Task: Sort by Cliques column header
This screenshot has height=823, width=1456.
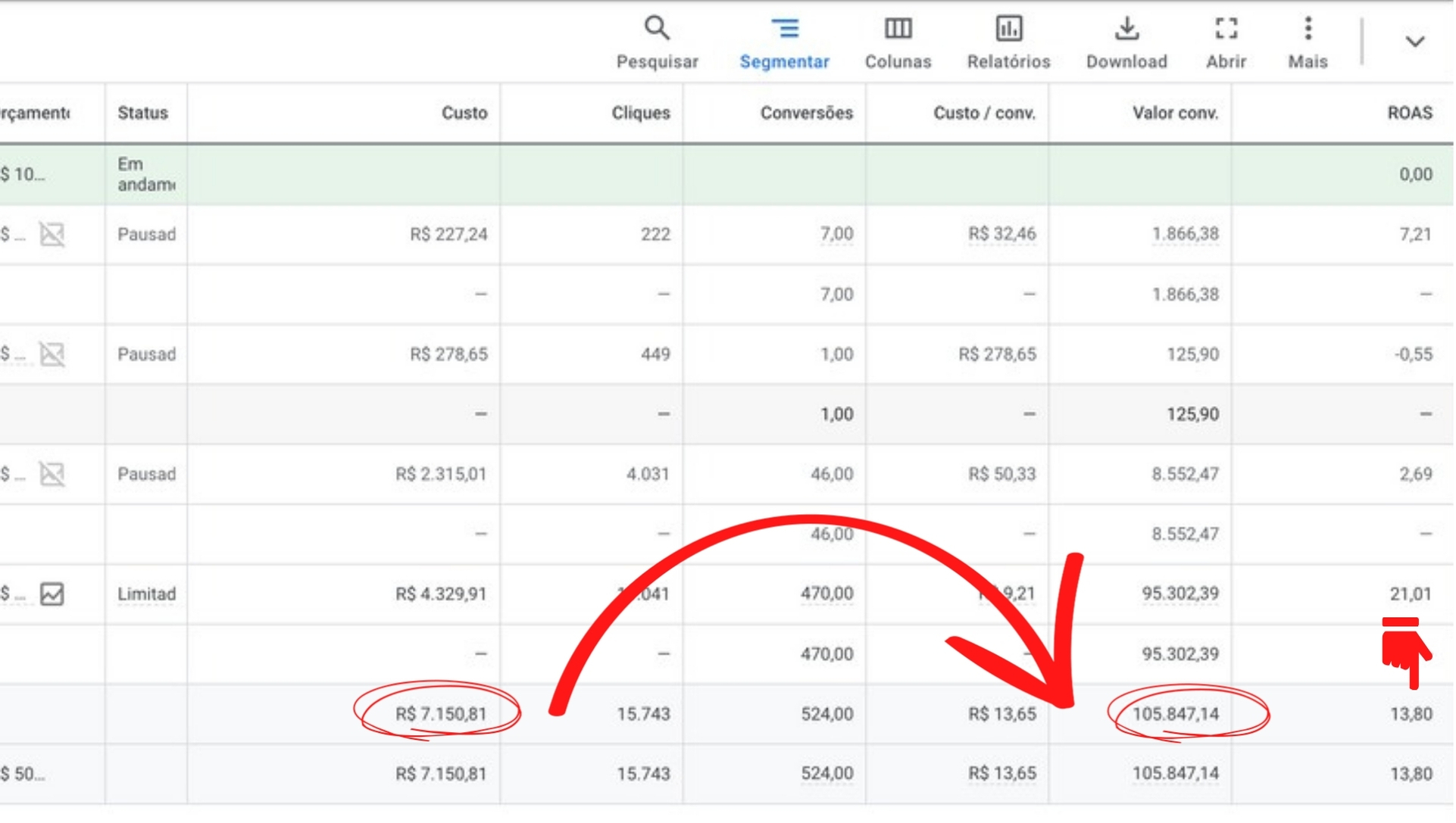Action: point(640,113)
